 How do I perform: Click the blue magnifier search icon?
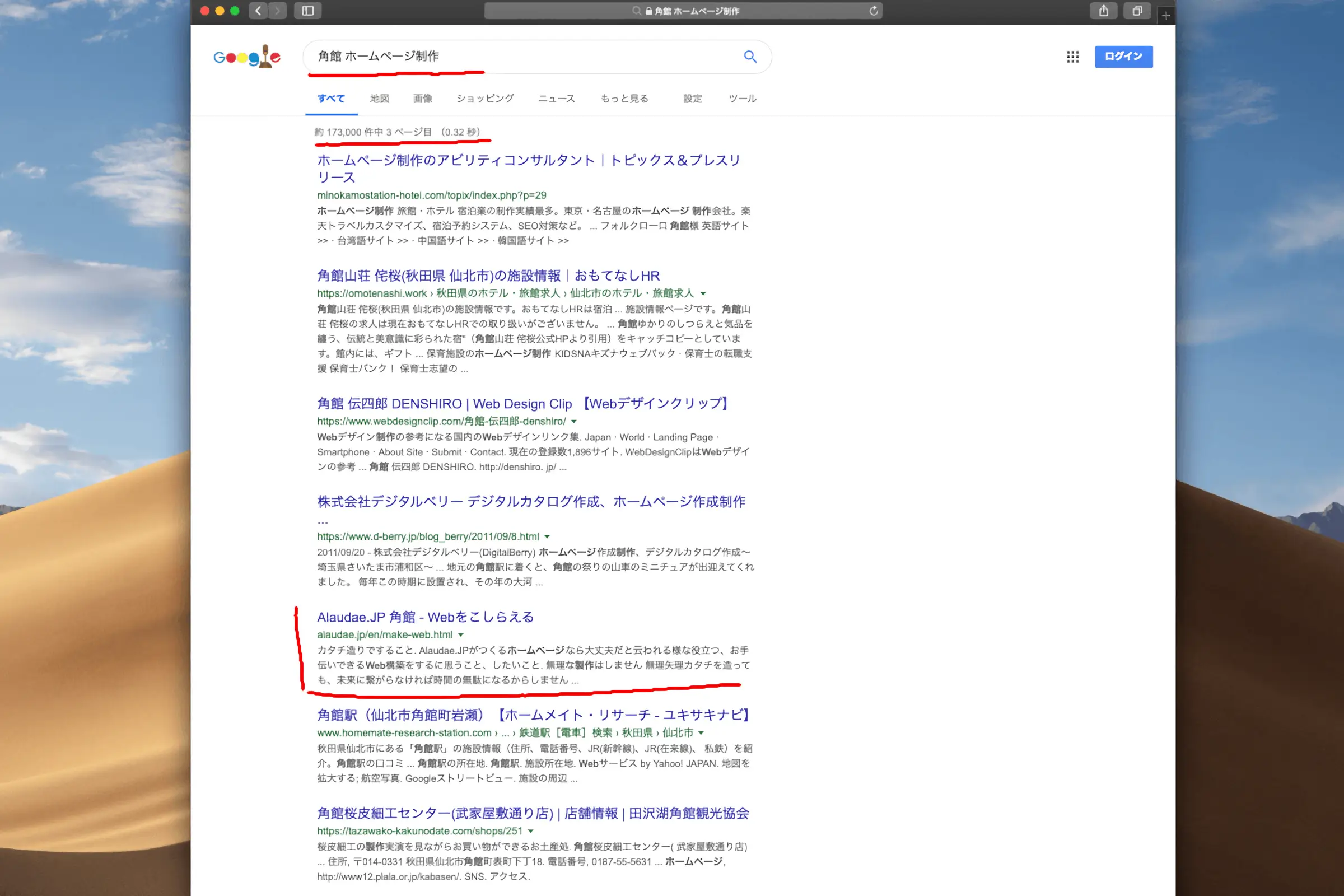coord(750,56)
